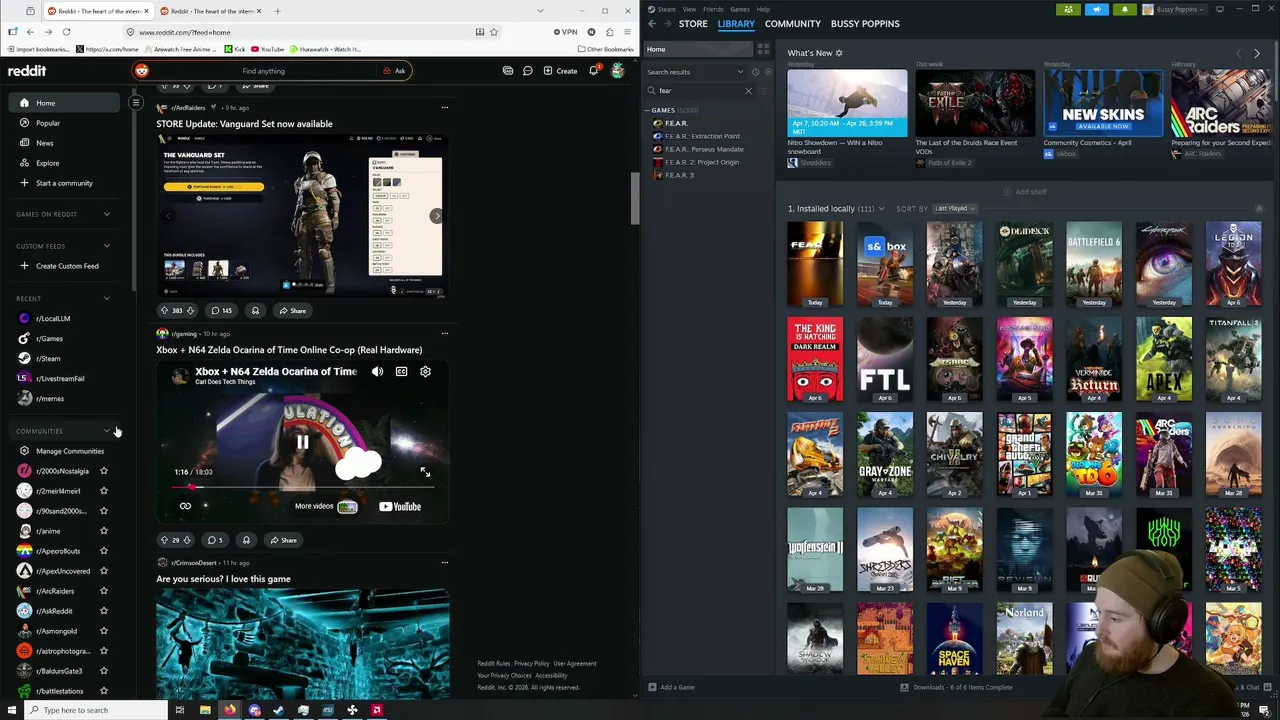
Task: Click the Reddit advertise icon in header
Action: (x=508, y=71)
